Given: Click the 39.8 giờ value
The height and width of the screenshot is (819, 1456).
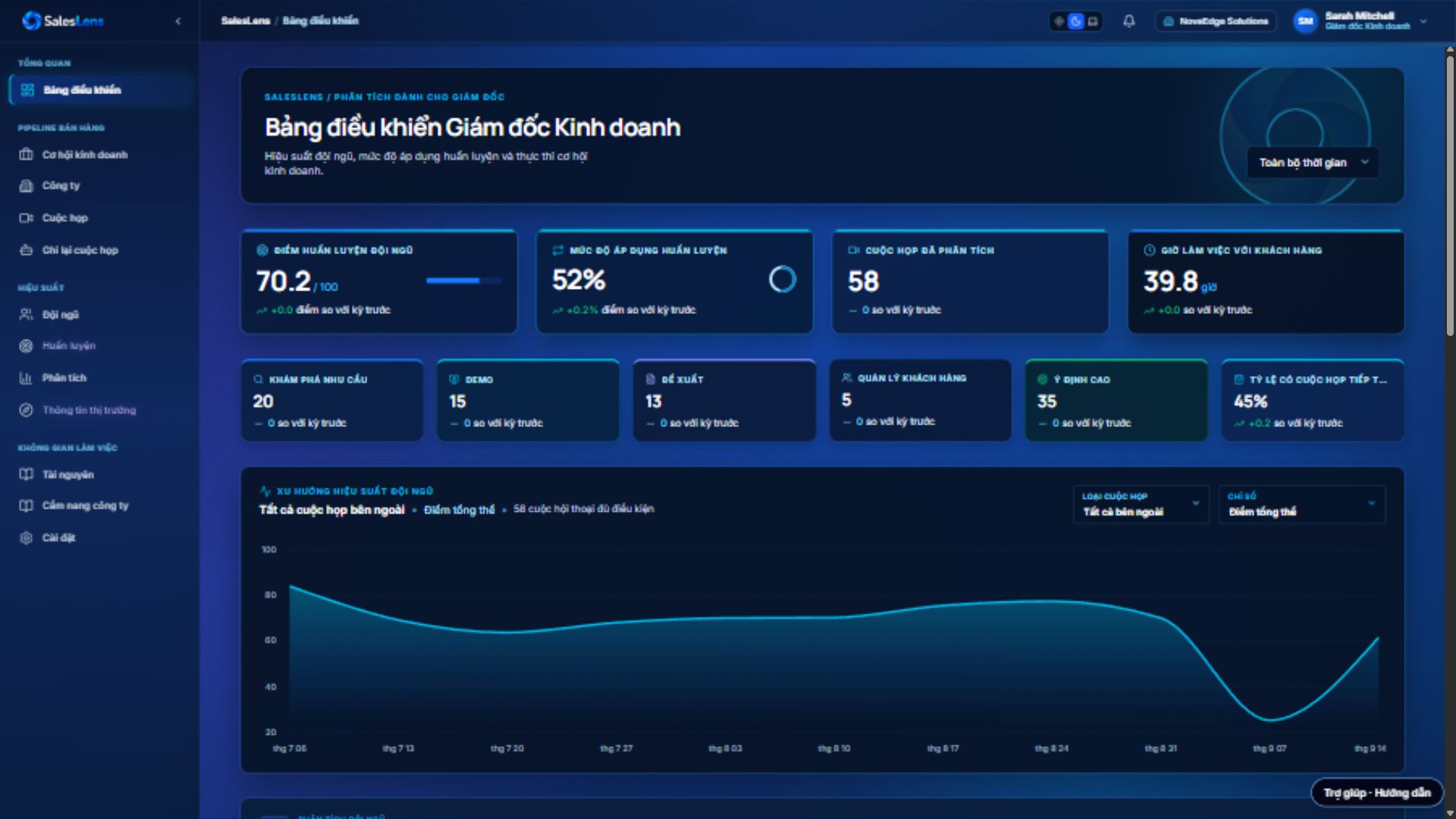Looking at the screenshot, I should 1171,281.
